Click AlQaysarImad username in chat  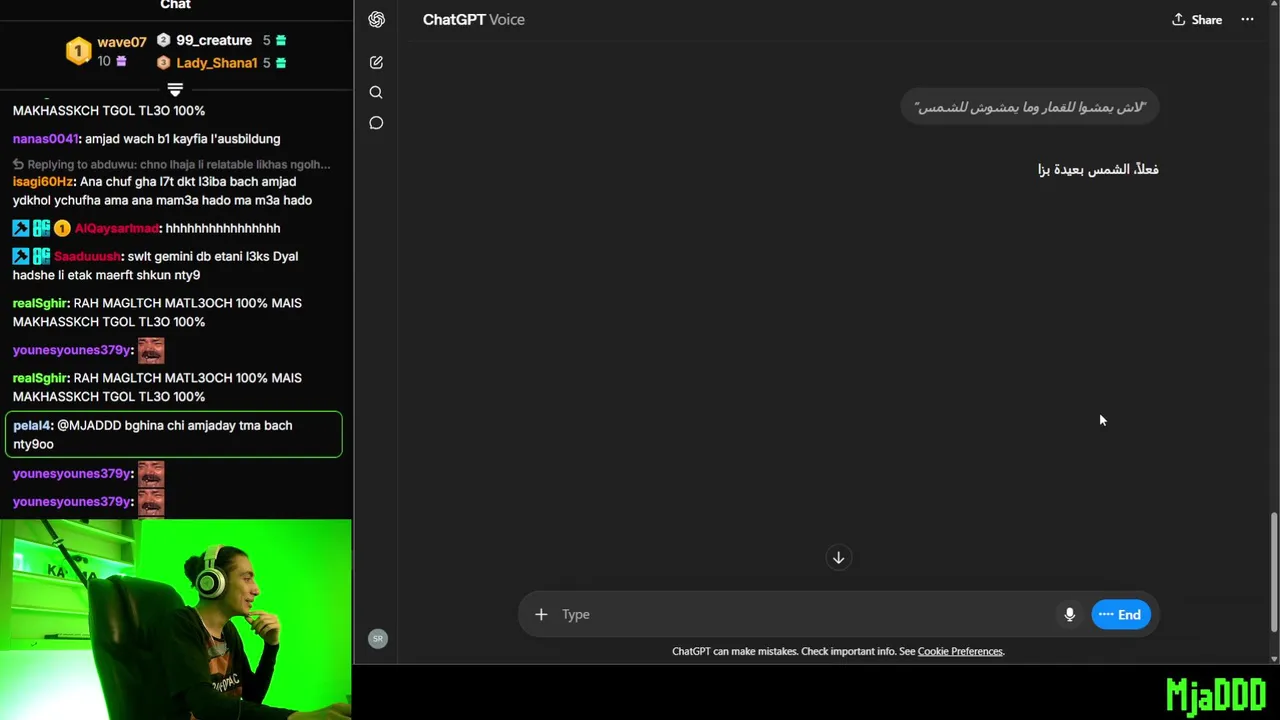tap(116, 228)
